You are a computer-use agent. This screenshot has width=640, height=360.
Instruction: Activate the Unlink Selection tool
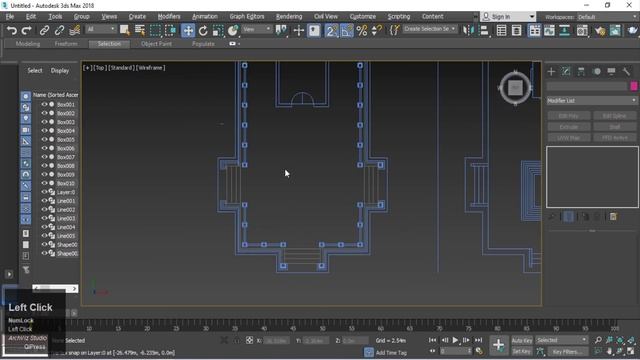pos(59,30)
